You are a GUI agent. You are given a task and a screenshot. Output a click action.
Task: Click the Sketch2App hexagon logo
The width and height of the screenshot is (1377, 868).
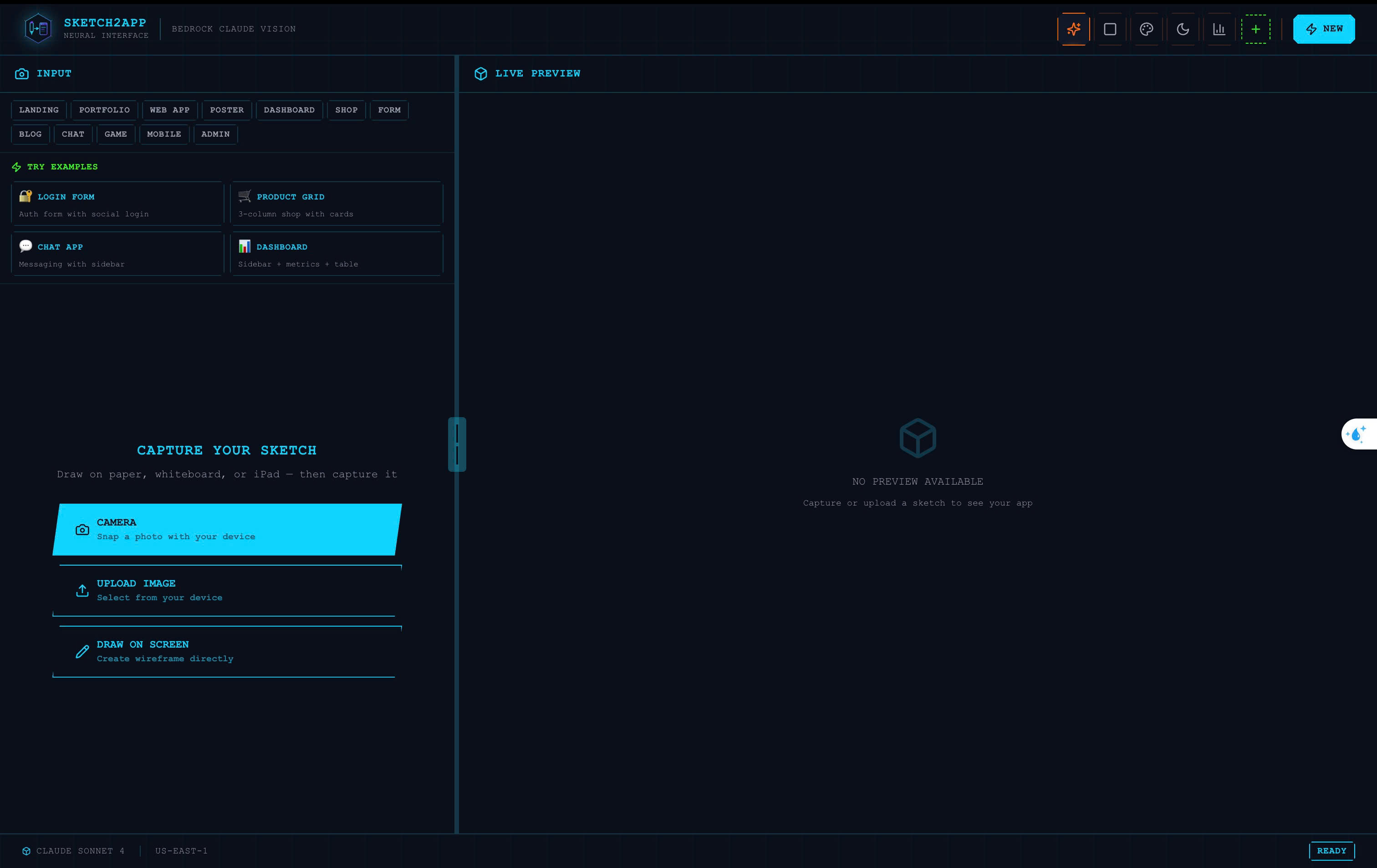click(38, 28)
